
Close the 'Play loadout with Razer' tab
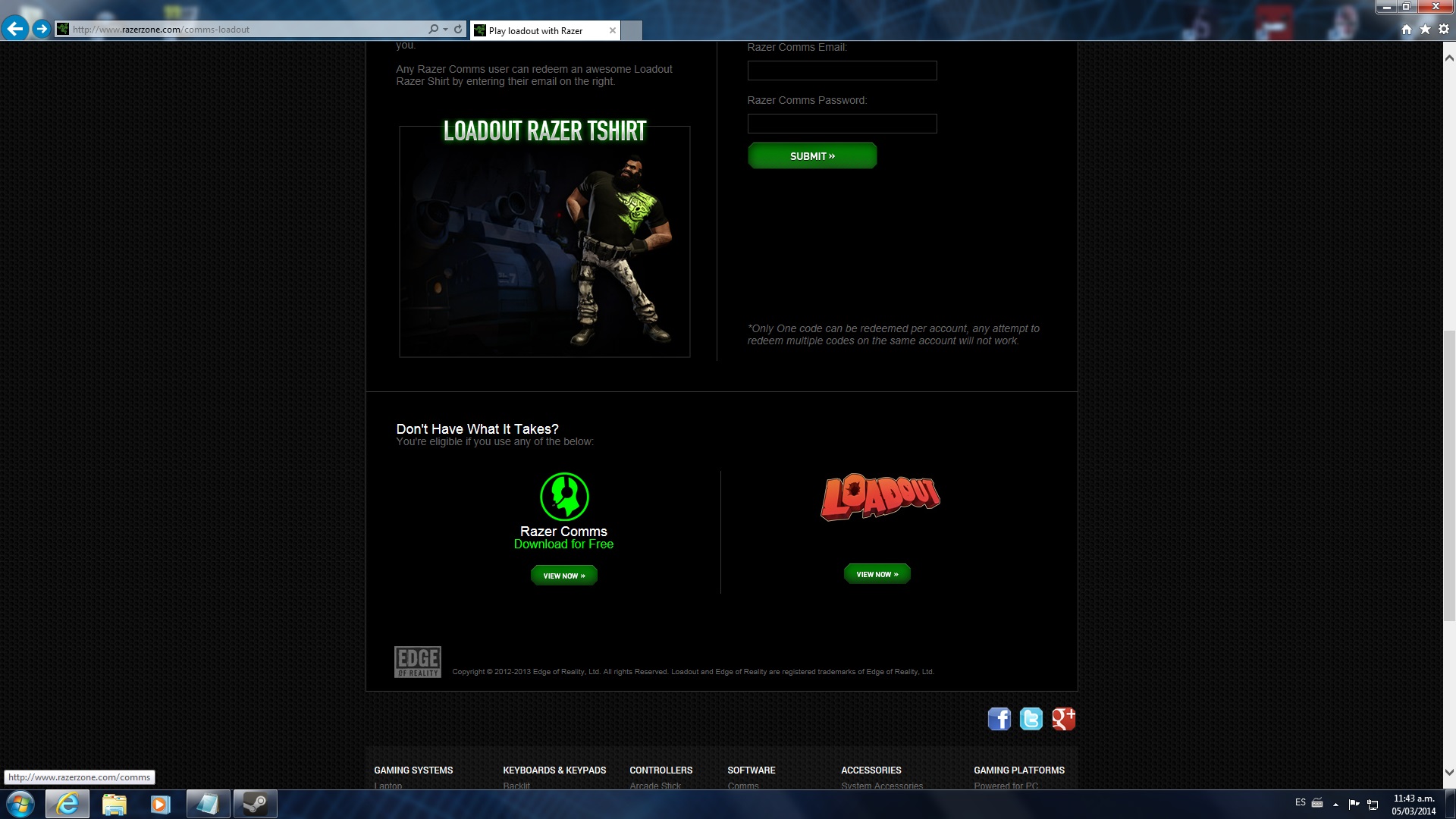coord(613,30)
